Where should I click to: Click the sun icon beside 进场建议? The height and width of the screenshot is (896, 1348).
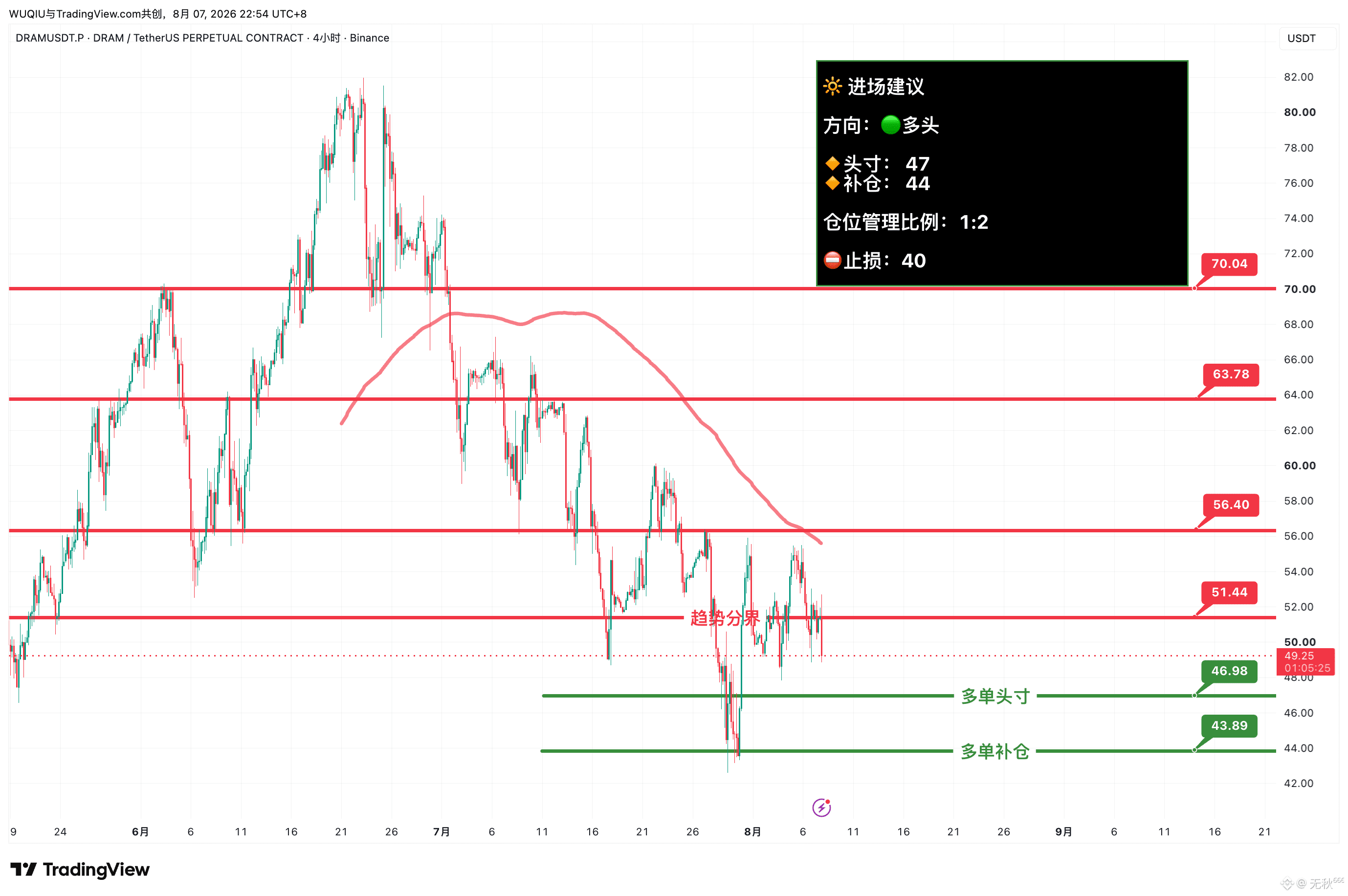click(x=832, y=87)
